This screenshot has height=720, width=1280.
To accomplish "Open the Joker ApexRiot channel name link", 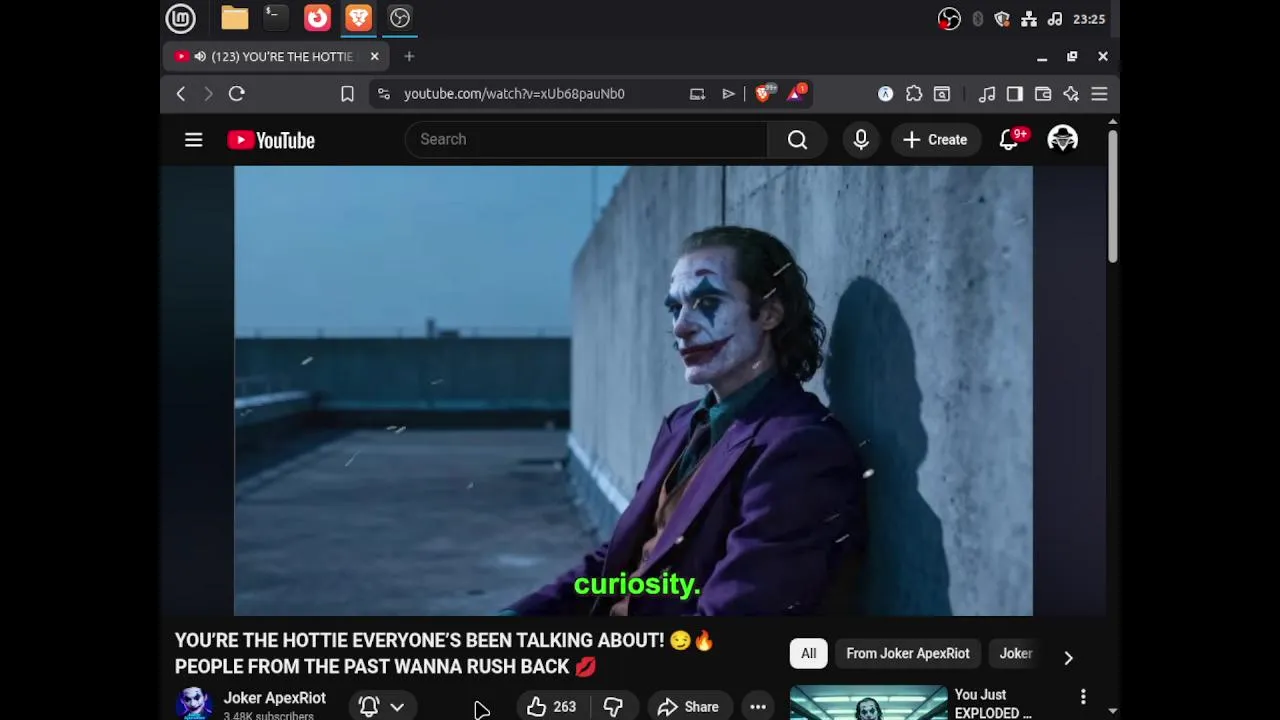I will [274, 698].
